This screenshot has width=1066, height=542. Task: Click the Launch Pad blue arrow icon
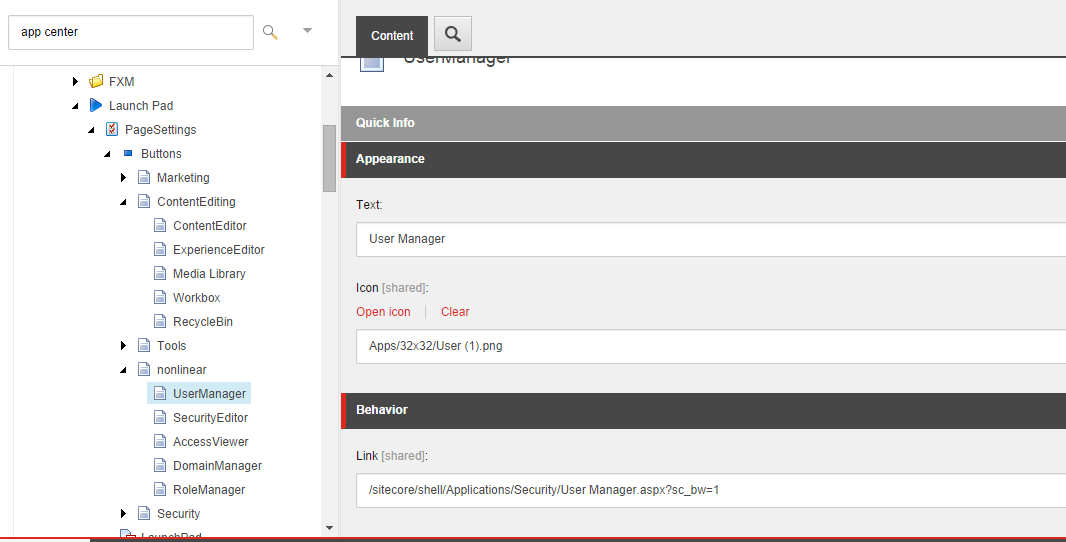[x=96, y=105]
